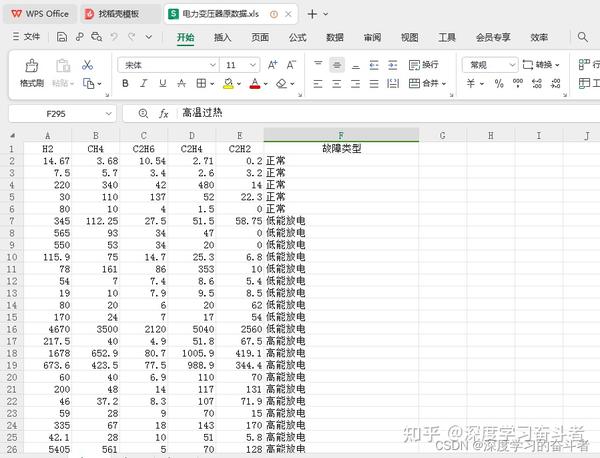600x458 pixels.
Task: Toggle Underline formatting
Action: click(163, 83)
